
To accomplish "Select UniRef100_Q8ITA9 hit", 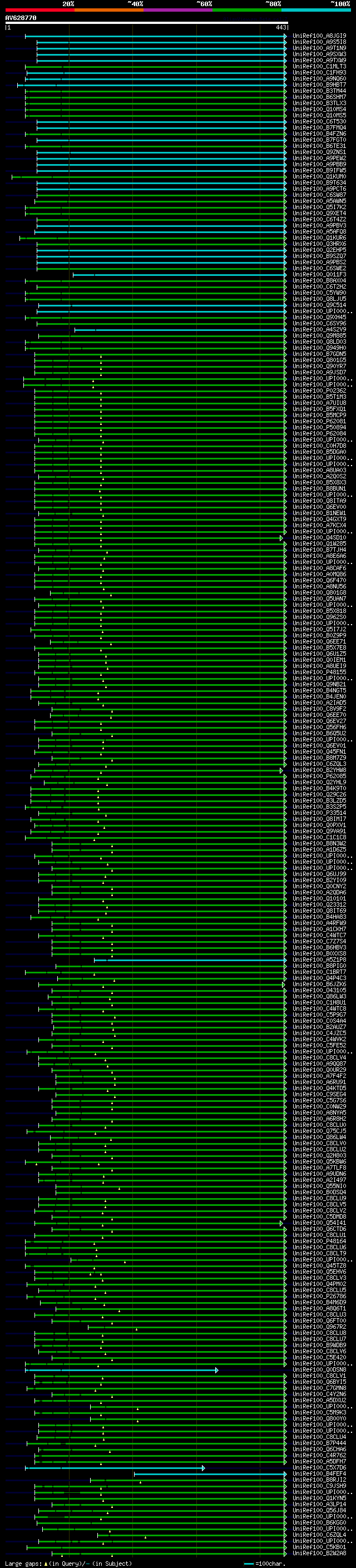I will click(319, 501).
